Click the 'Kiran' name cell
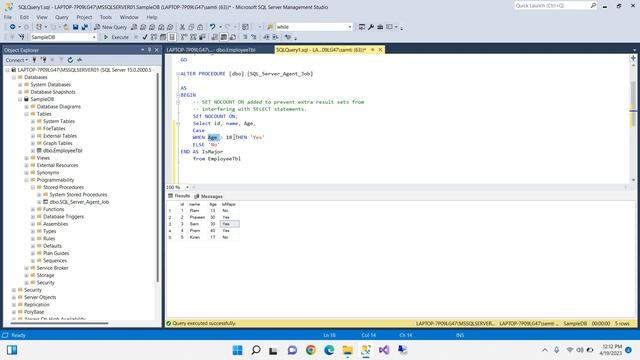640x360 pixels. (195, 237)
